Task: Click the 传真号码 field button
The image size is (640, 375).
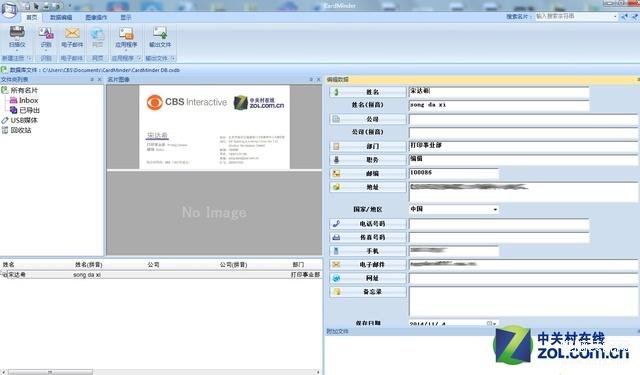Action: point(368,237)
